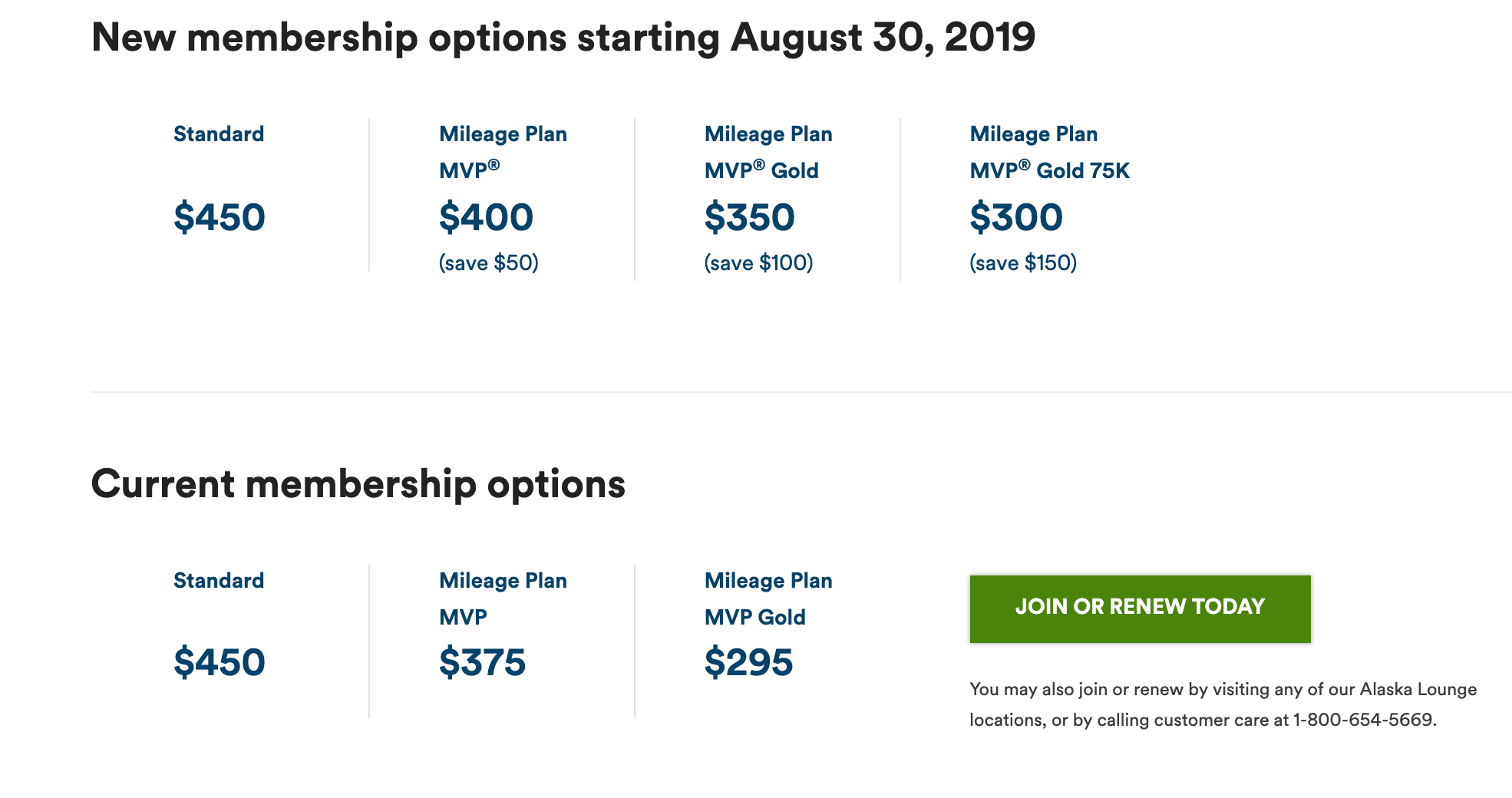Viewport: 1512px width, 798px height.
Task: Select the MVP Gold 75K $300 price
Action: 1016,217
